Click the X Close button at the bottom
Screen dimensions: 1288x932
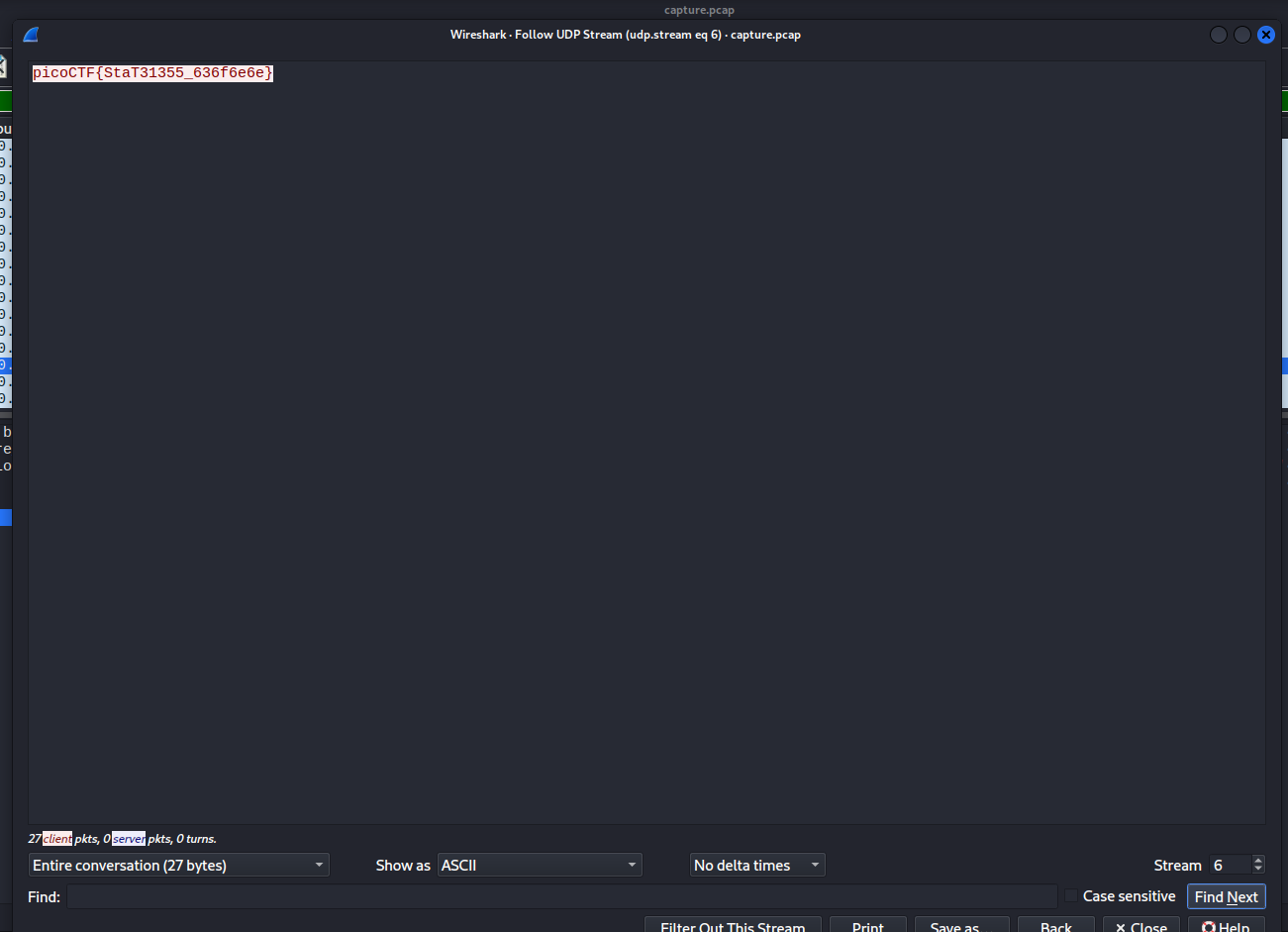1140,926
